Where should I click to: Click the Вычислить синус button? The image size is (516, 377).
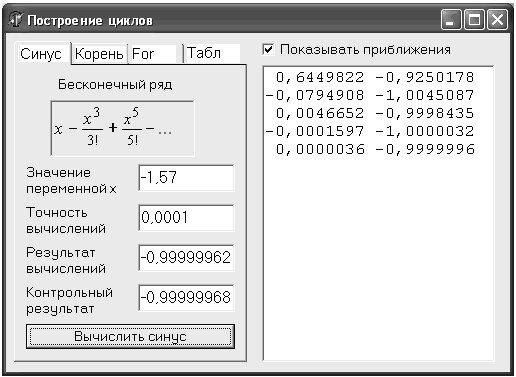[x=130, y=336]
